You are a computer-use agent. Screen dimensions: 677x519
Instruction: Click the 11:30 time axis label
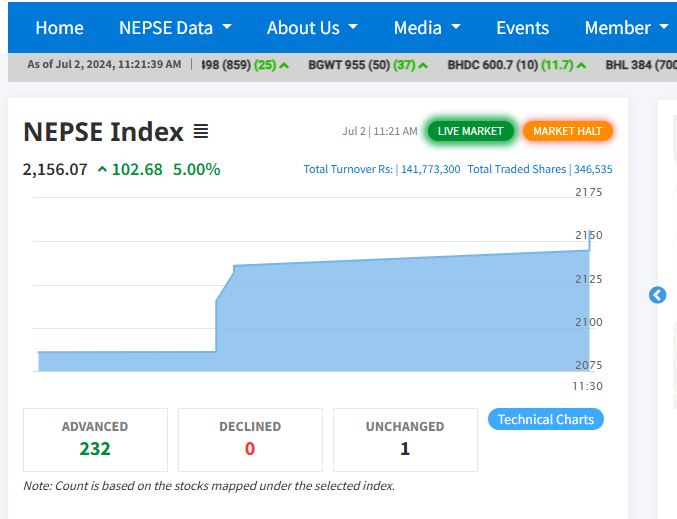pos(587,386)
